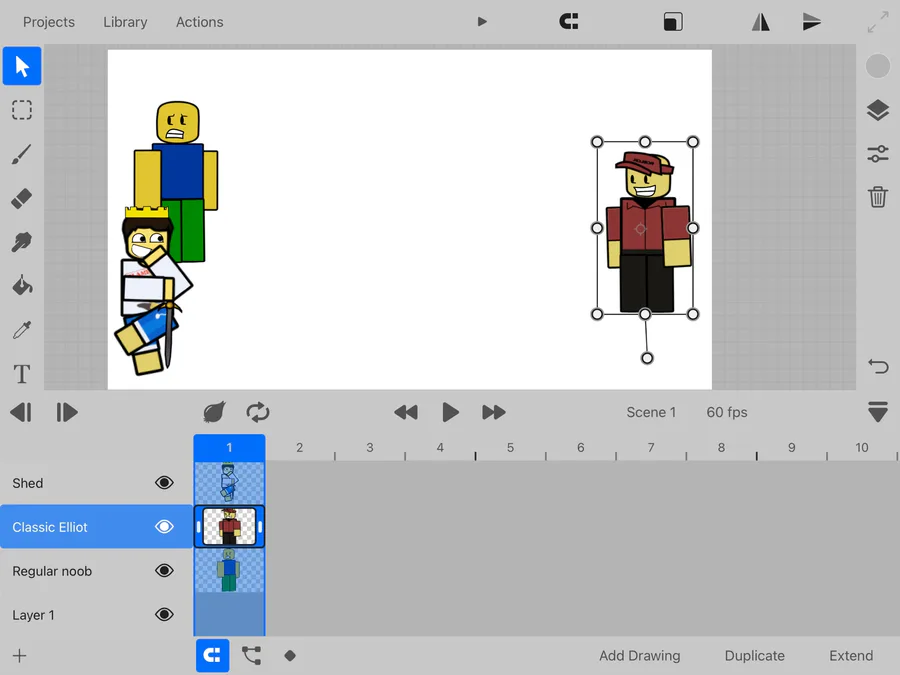
Task: Select the Regular noob layer
Action: click(x=96, y=571)
